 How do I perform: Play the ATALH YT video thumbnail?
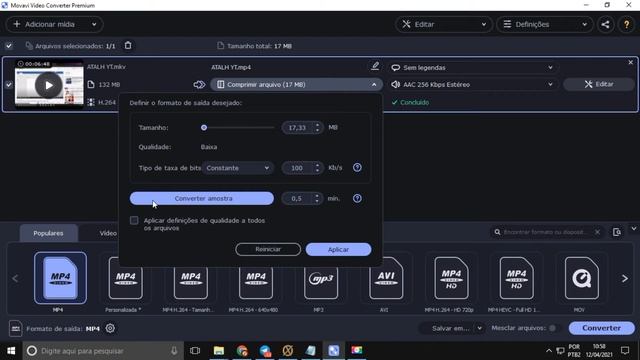click(x=49, y=85)
